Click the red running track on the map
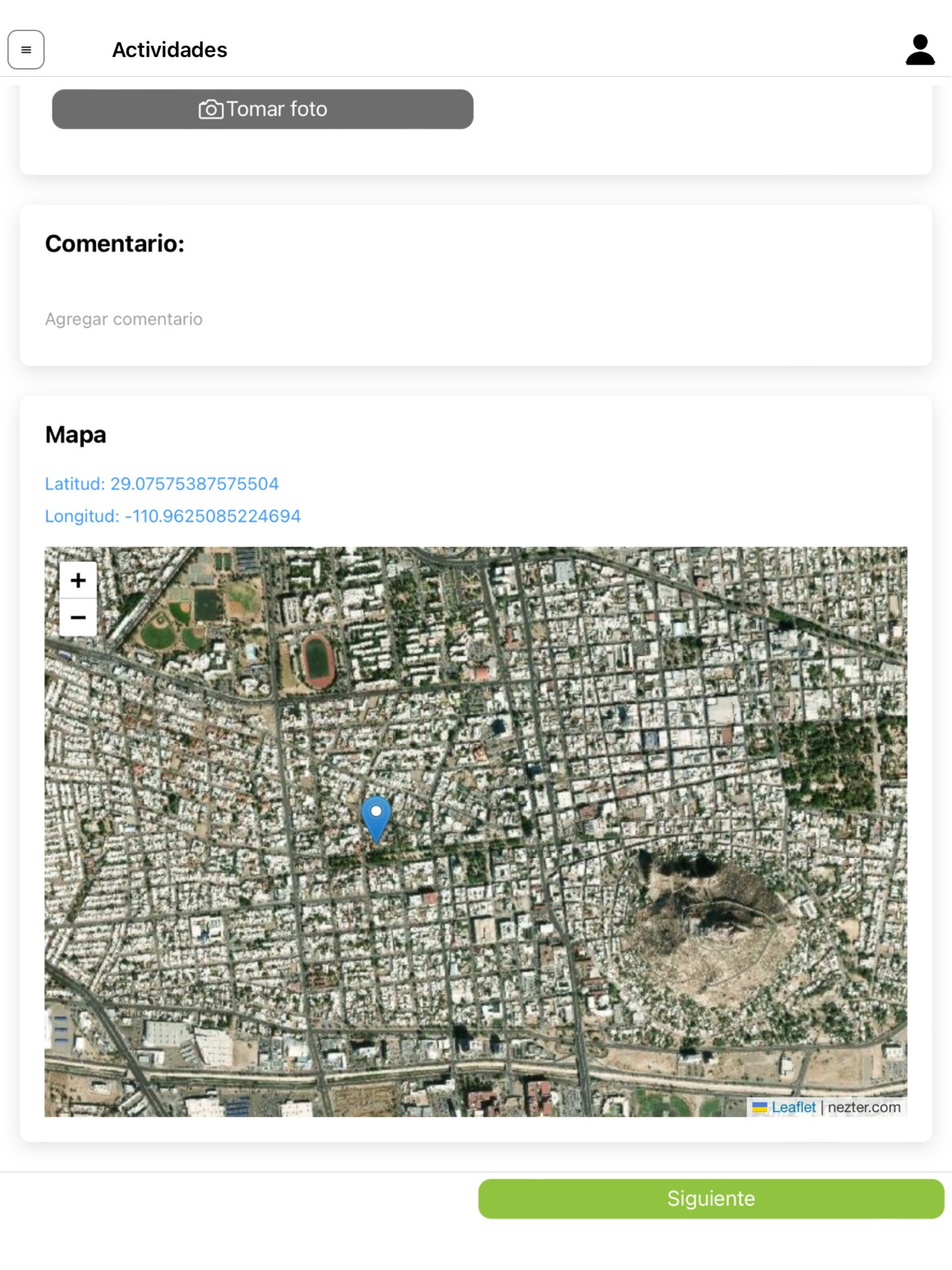The width and height of the screenshot is (952, 1270). click(317, 661)
